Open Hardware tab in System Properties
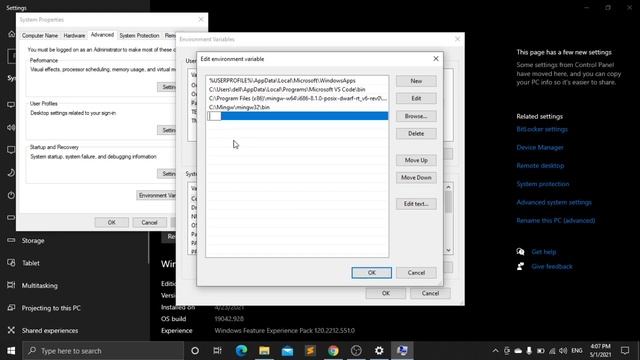 pos(74,36)
